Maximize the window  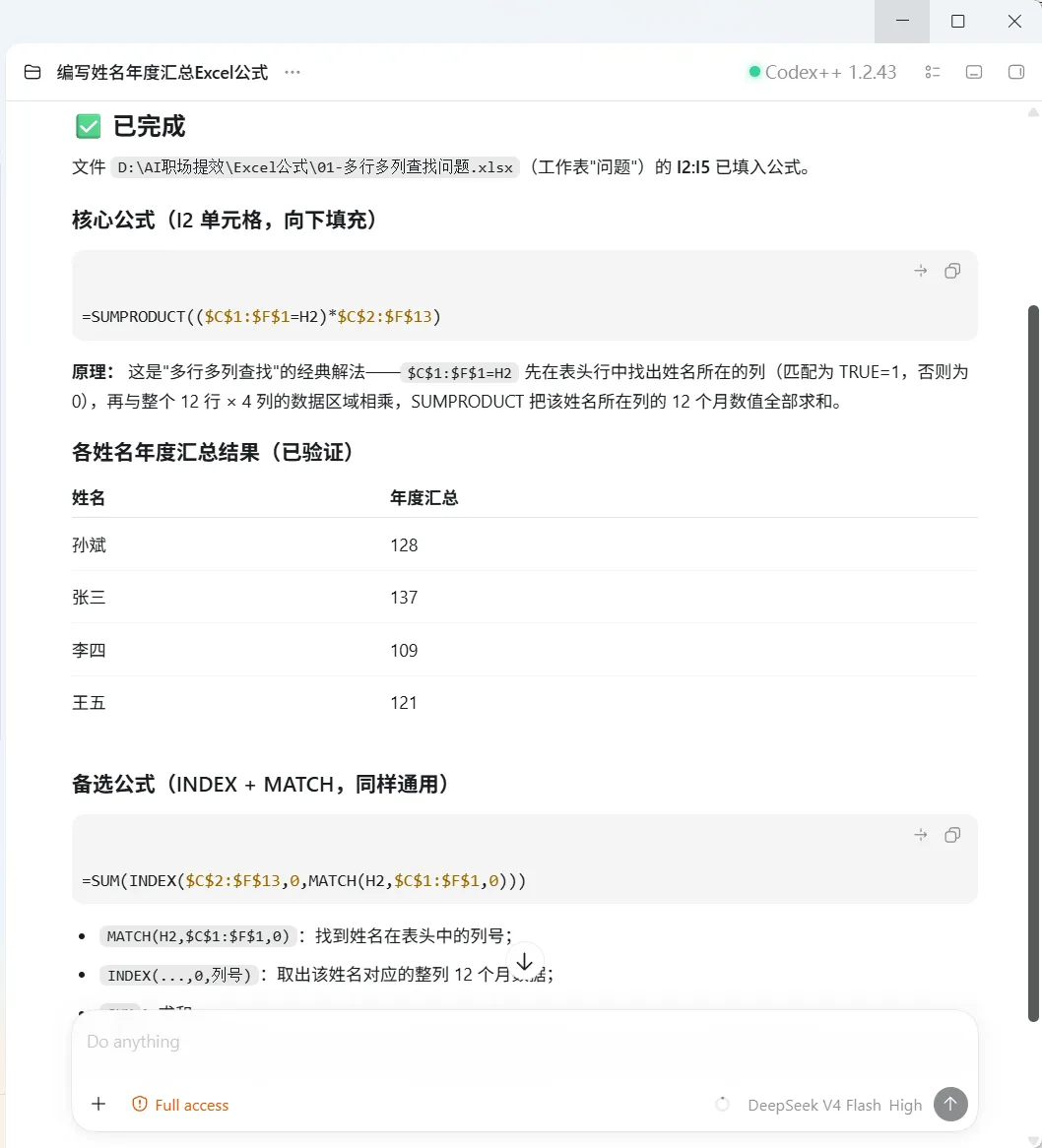point(957,22)
